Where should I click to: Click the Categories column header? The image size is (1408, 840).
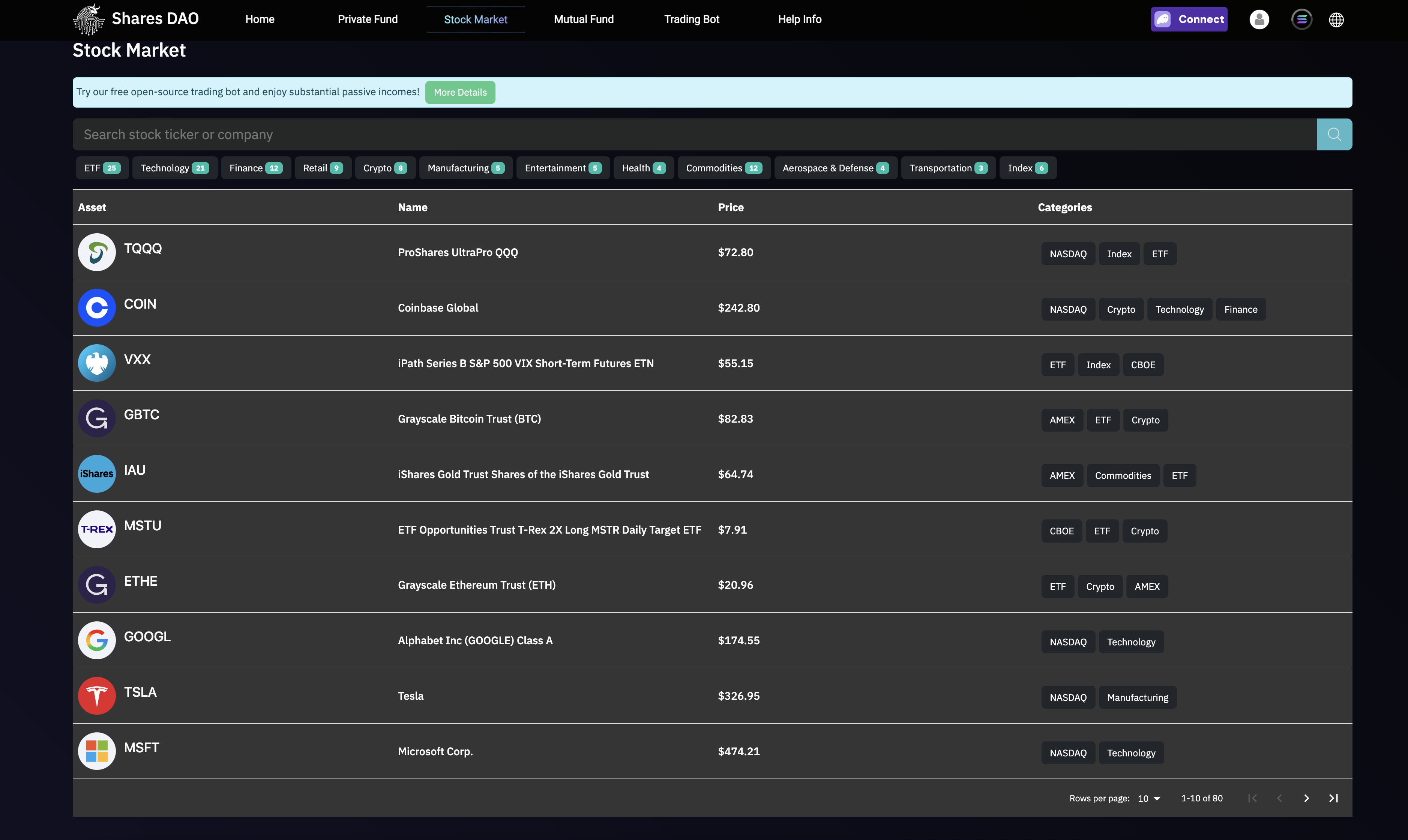point(1065,208)
